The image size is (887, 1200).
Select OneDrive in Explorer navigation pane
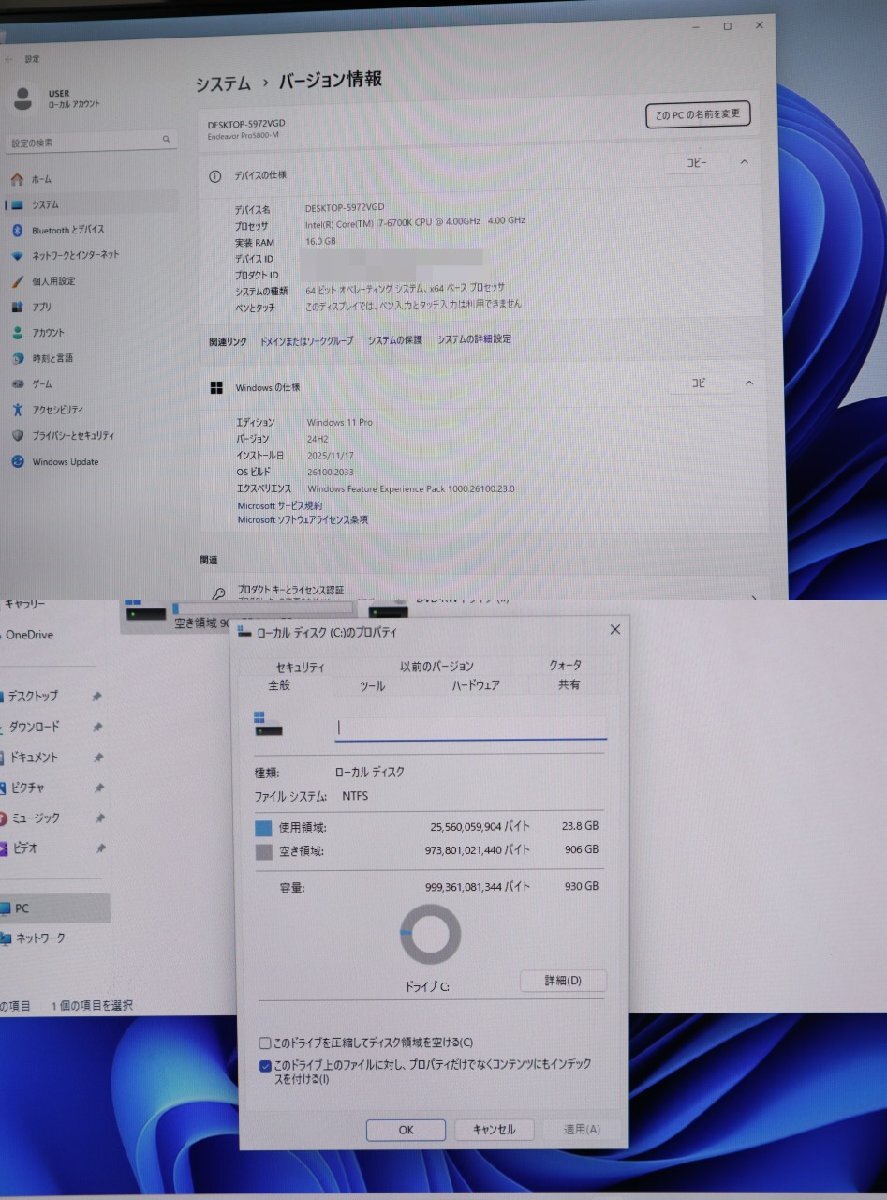[x=29, y=634]
